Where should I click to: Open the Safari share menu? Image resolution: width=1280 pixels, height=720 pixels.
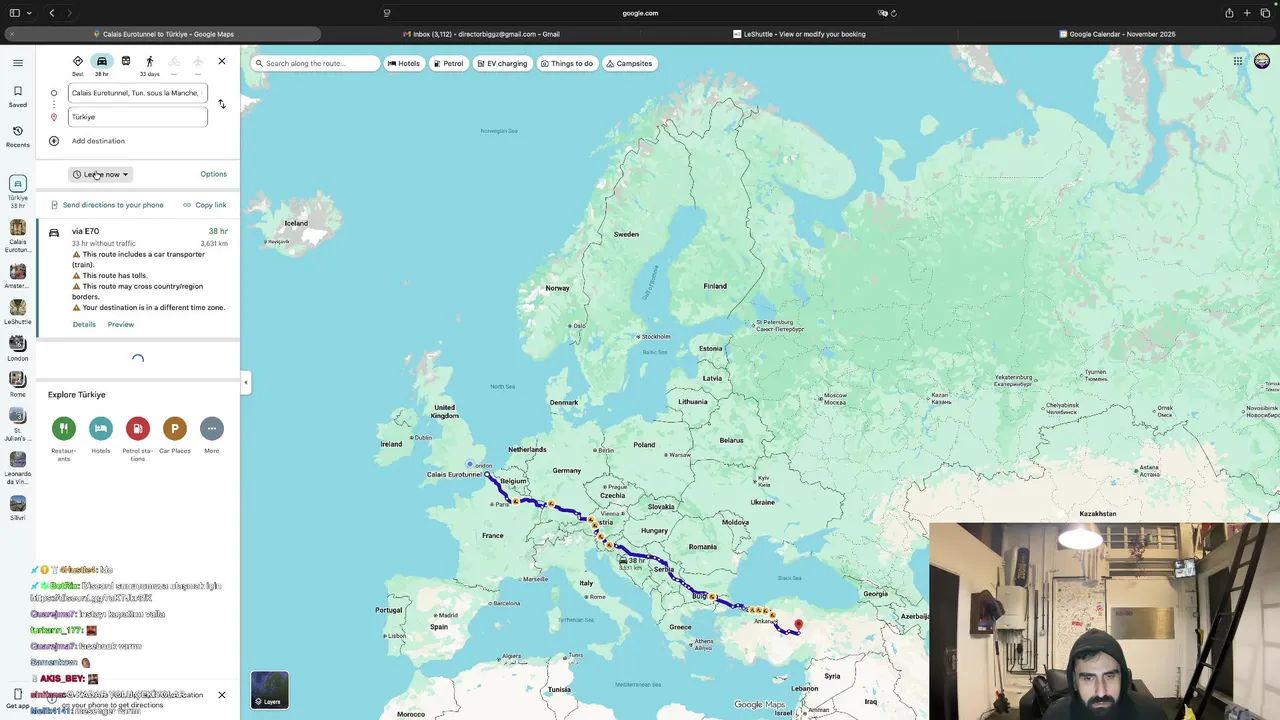pyautogui.click(x=1229, y=13)
